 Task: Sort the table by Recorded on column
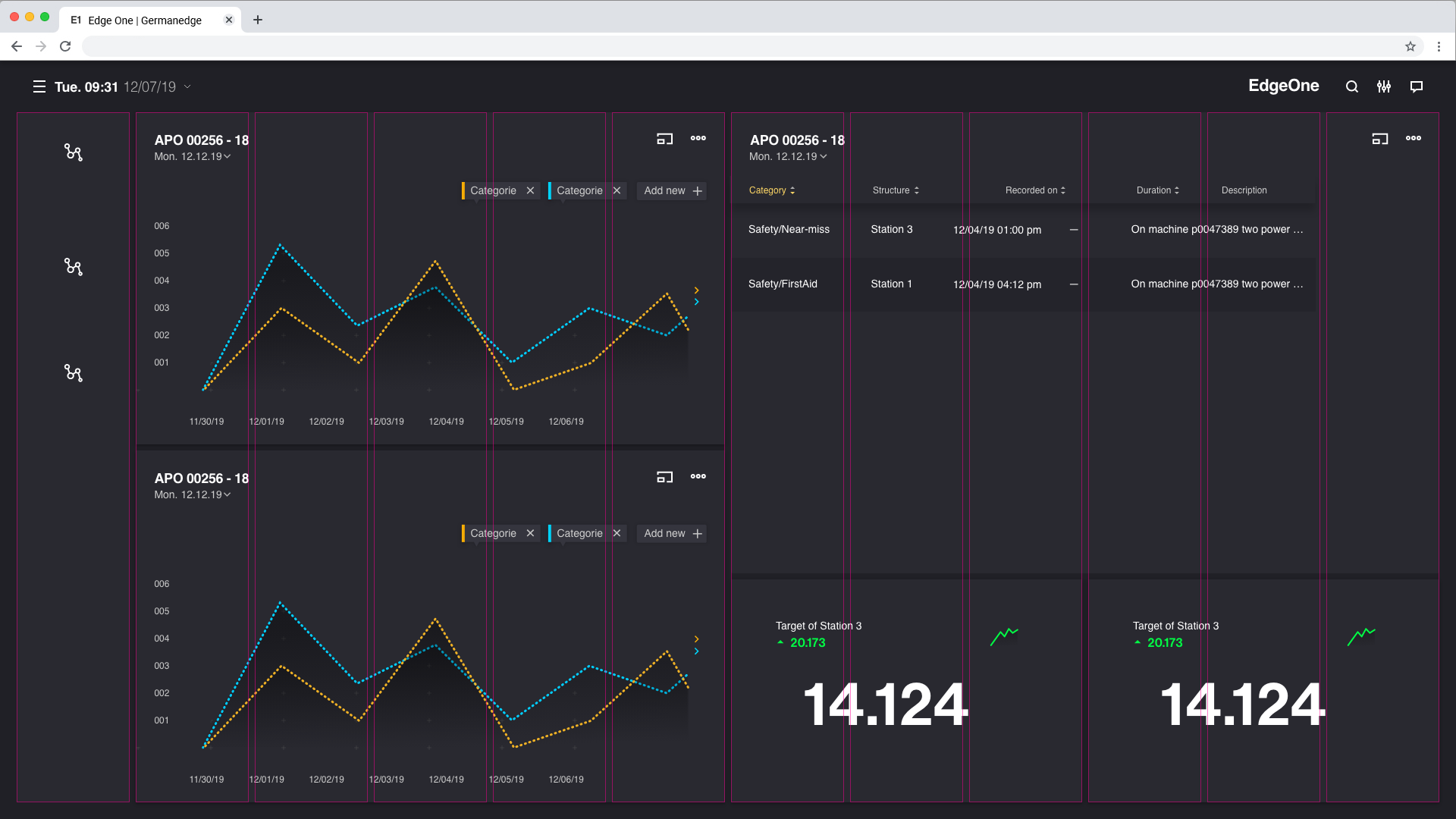coord(1035,190)
